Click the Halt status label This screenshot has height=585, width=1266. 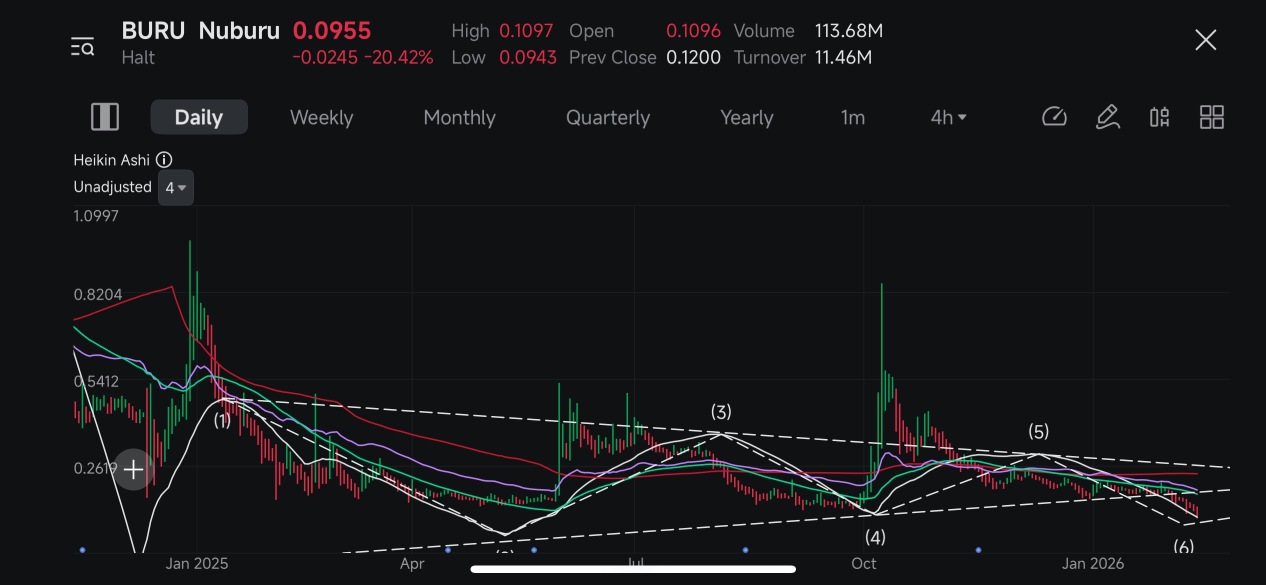pyautogui.click(x=138, y=58)
